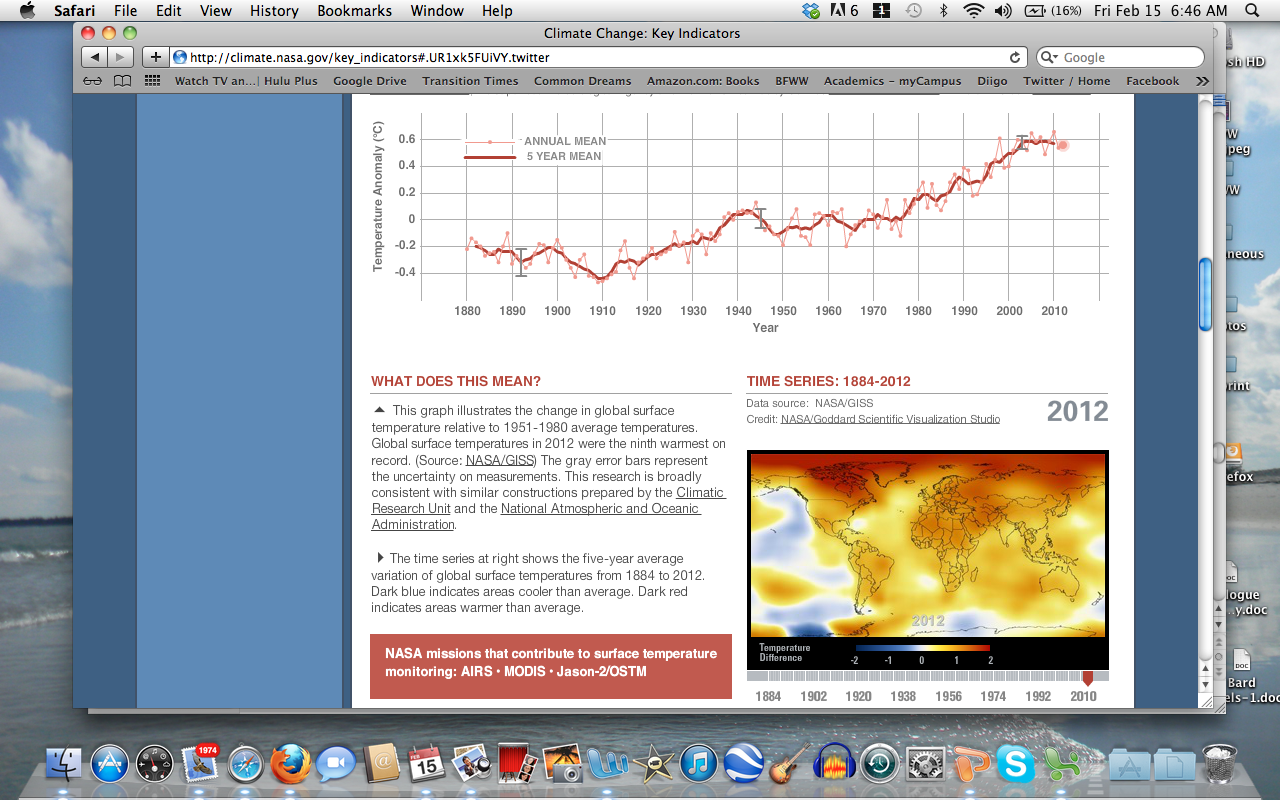Image resolution: width=1280 pixels, height=800 pixels.
Task: Click the browser Back arrow button
Action: (94, 57)
